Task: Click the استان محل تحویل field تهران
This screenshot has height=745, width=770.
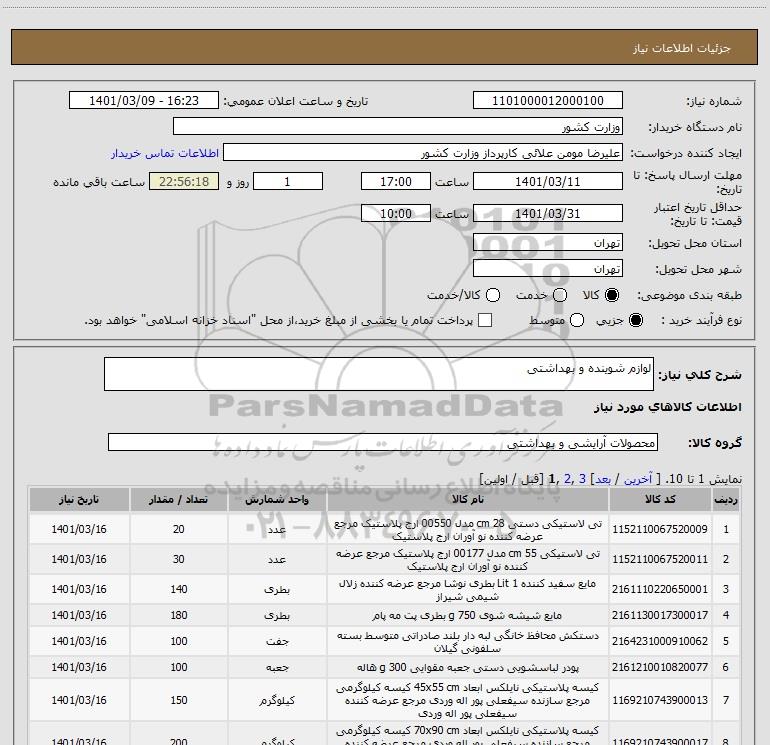Action: point(548,242)
